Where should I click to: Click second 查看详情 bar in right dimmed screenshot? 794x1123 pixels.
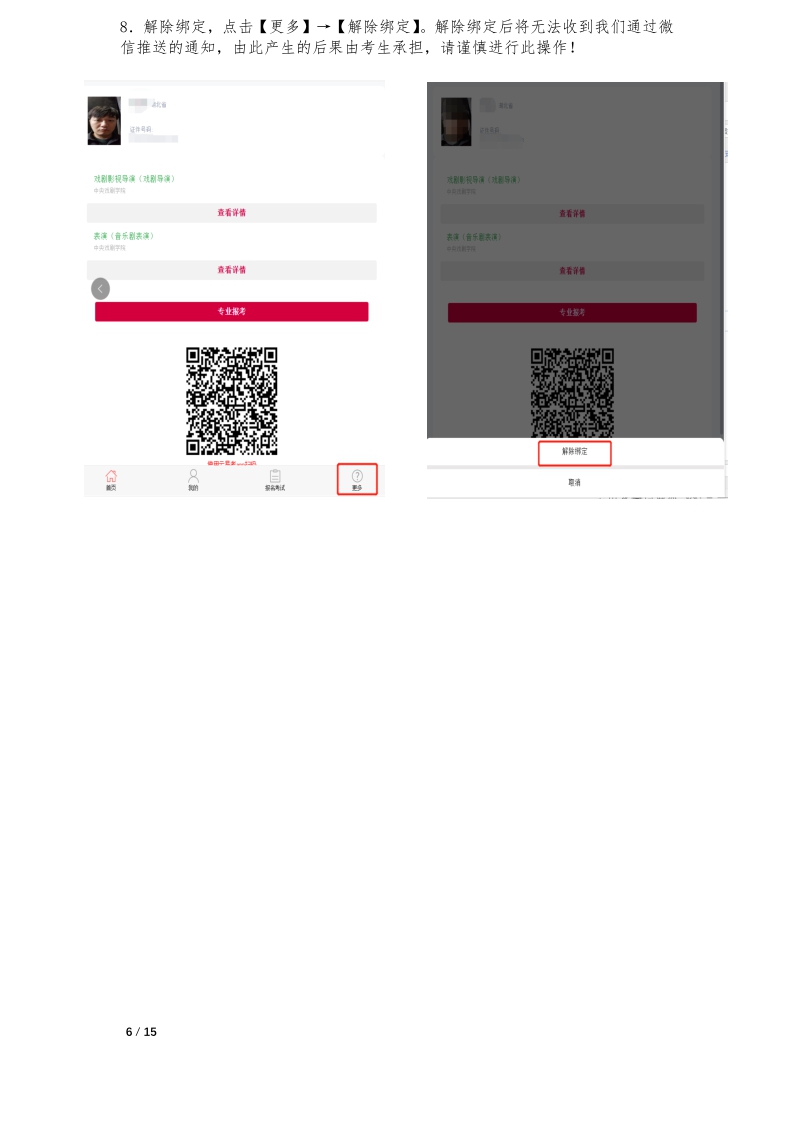pyautogui.click(x=572, y=271)
